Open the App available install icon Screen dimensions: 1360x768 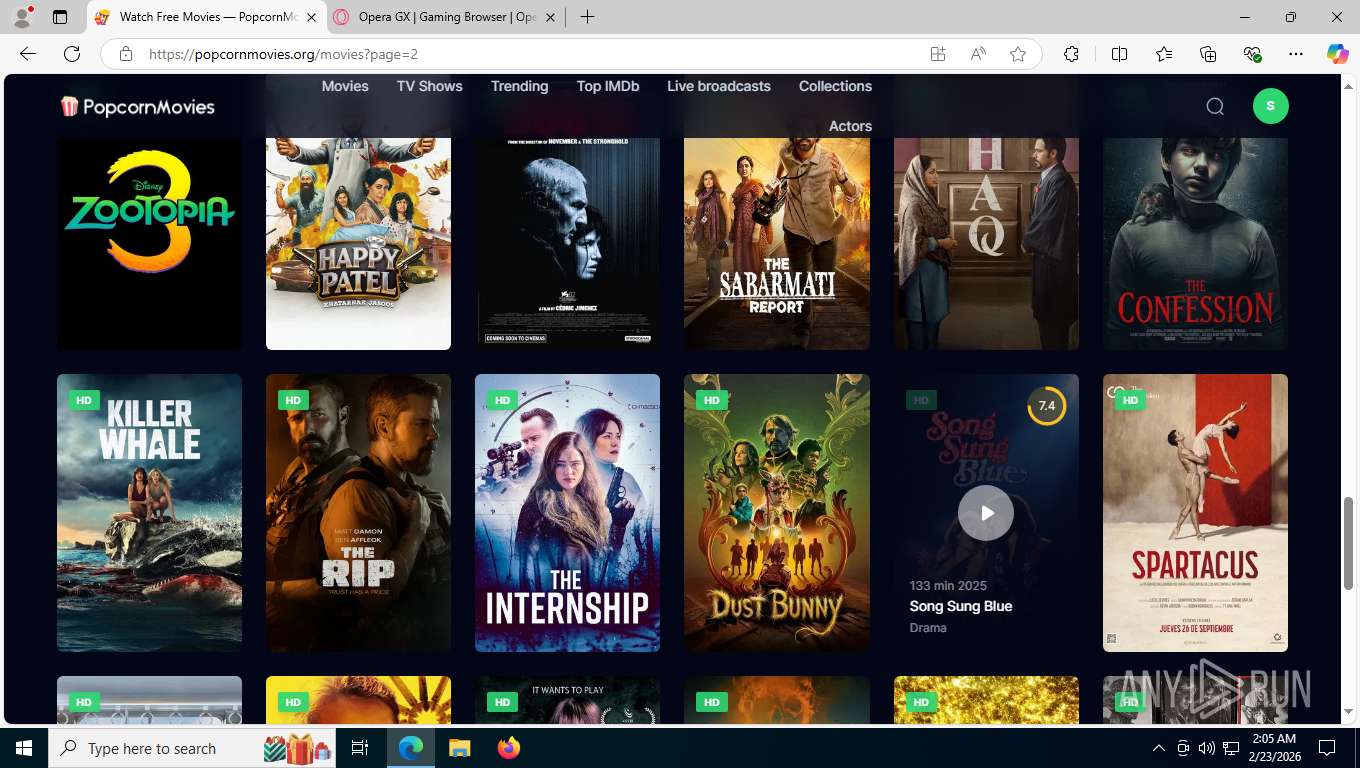tap(938, 54)
